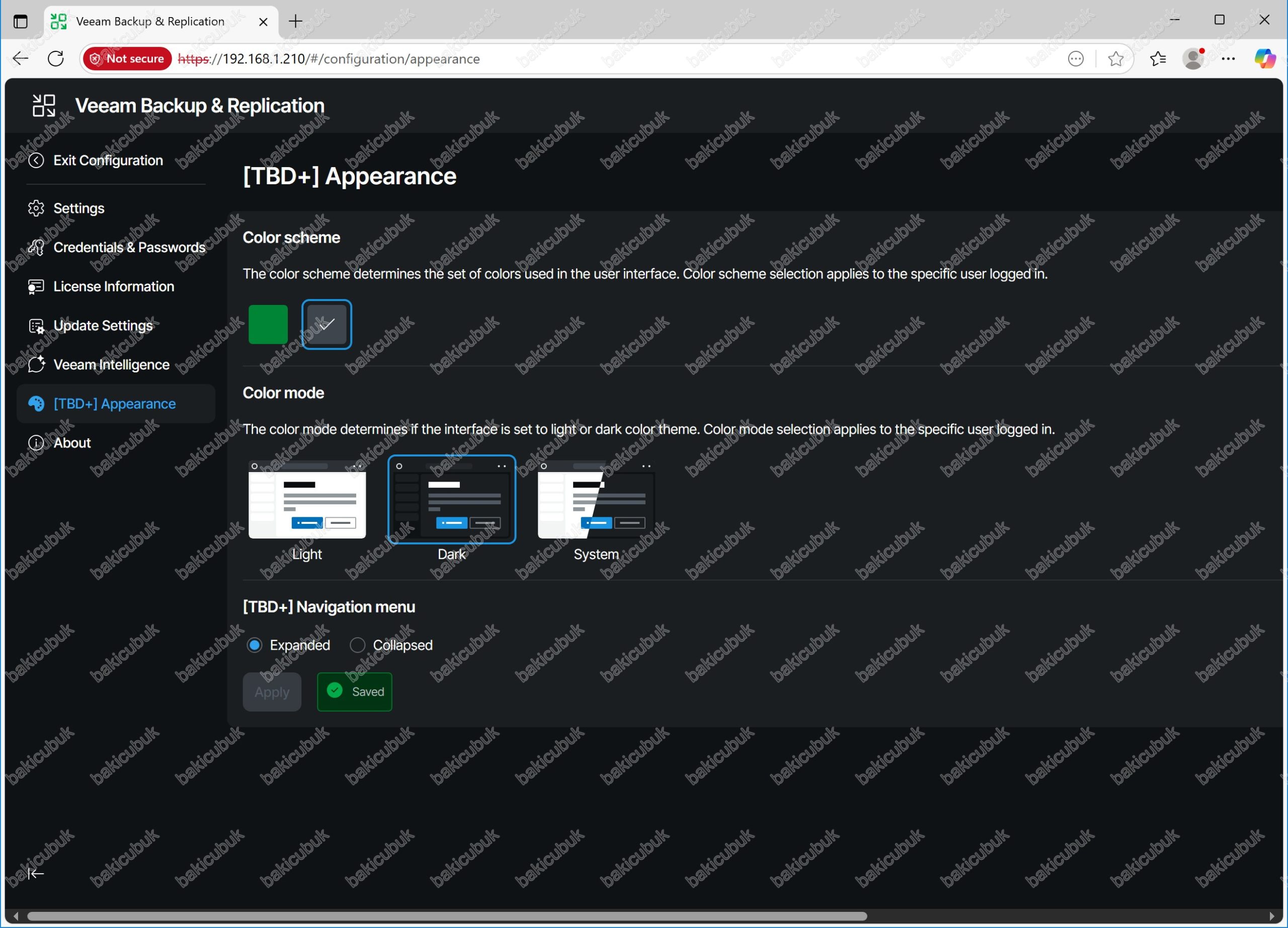Click the Veeam logo icon in header

[44, 106]
